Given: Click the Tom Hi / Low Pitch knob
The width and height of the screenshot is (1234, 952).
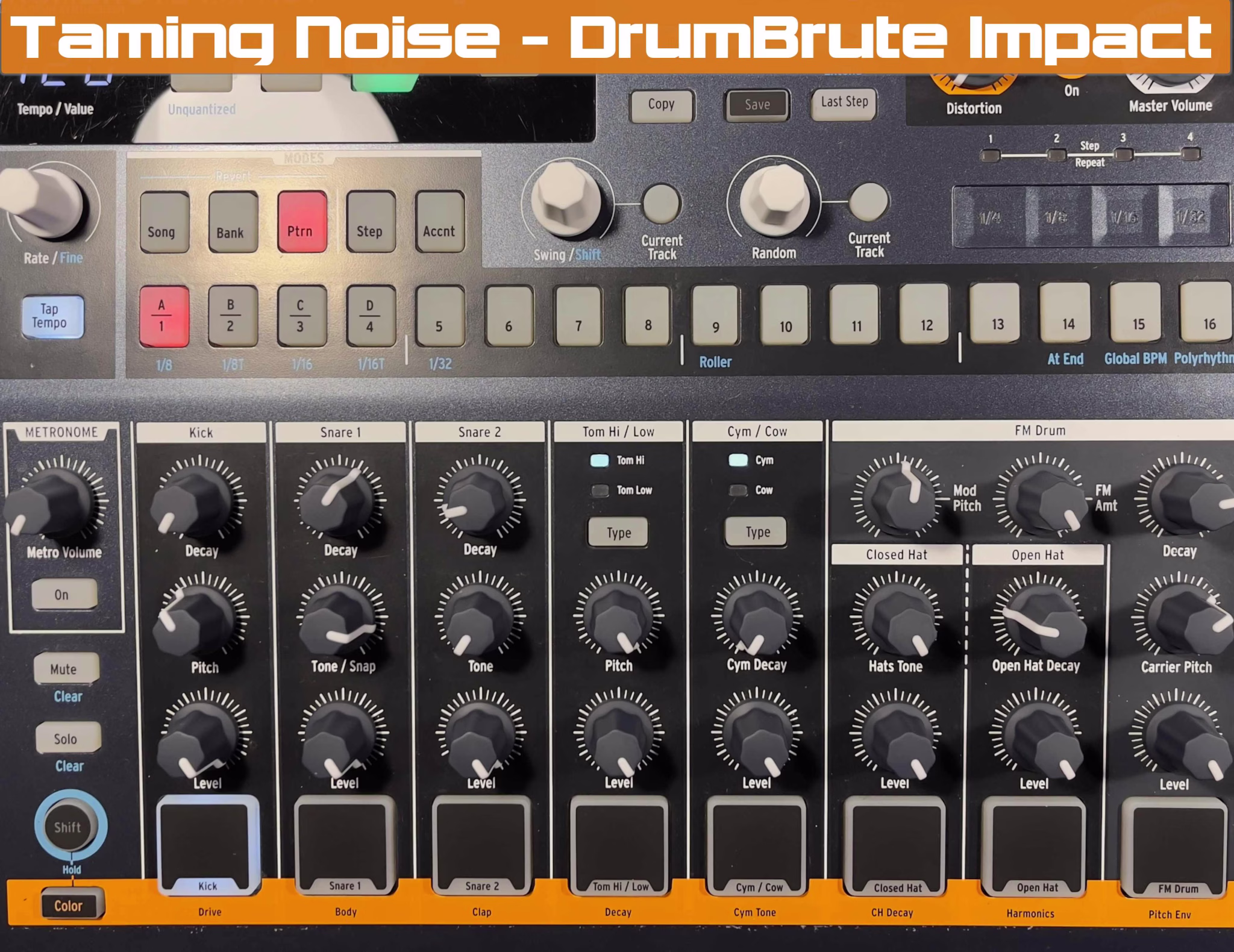Looking at the screenshot, I should [x=618, y=619].
